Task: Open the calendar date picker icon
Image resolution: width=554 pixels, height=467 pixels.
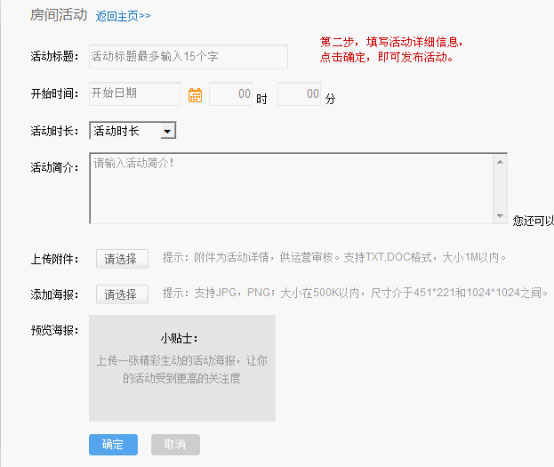Action: (195, 95)
